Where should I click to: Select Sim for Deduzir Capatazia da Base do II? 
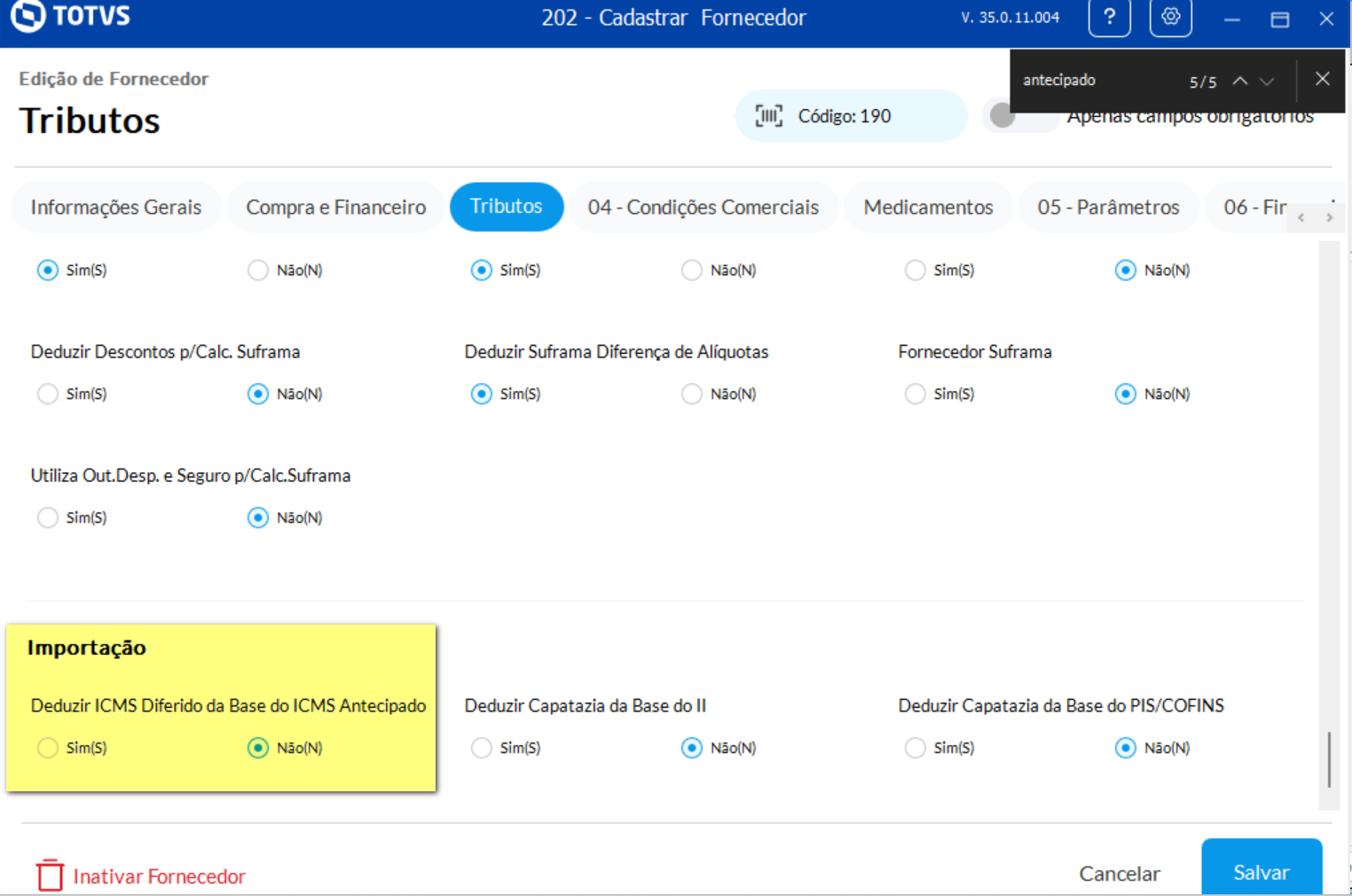click(x=482, y=748)
